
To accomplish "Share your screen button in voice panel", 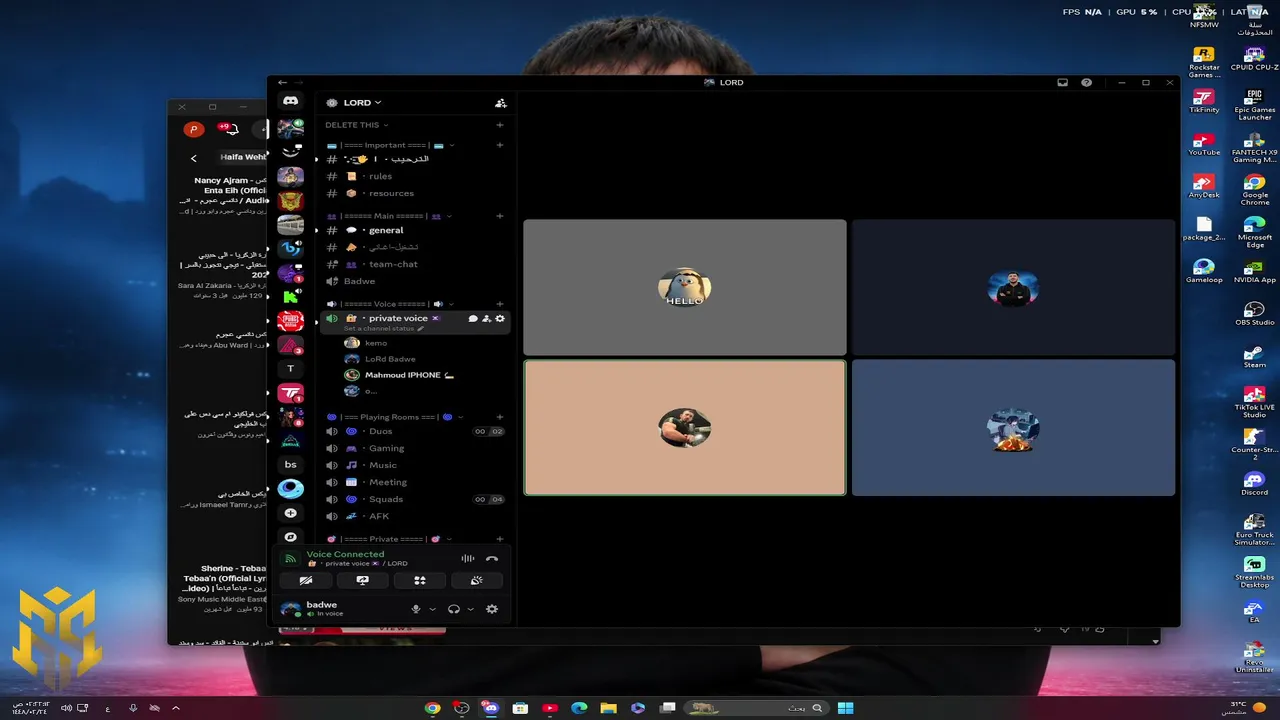I will [363, 580].
